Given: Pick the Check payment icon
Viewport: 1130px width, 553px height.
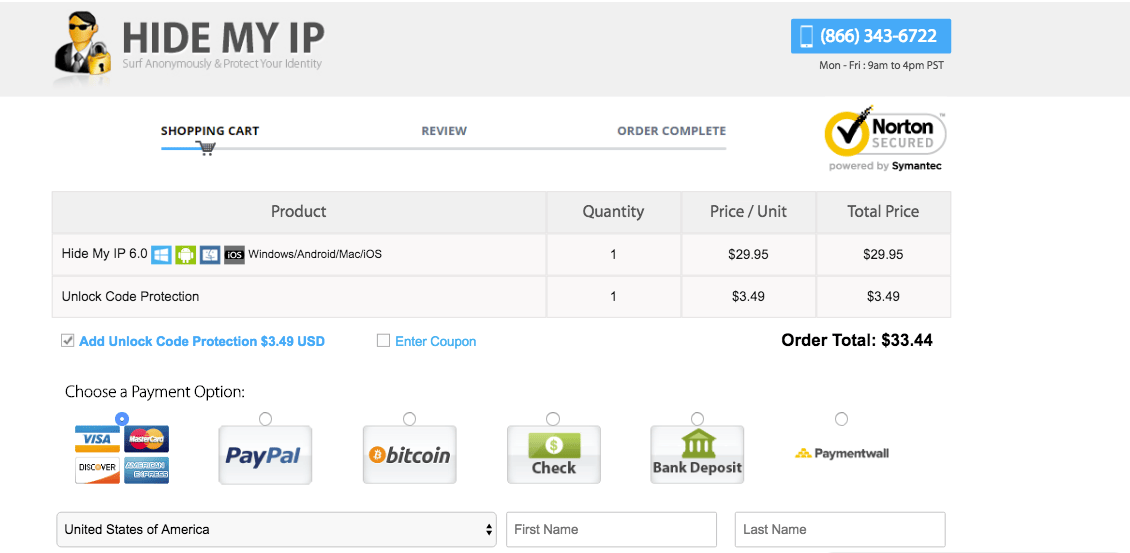Looking at the screenshot, I should coord(553,455).
